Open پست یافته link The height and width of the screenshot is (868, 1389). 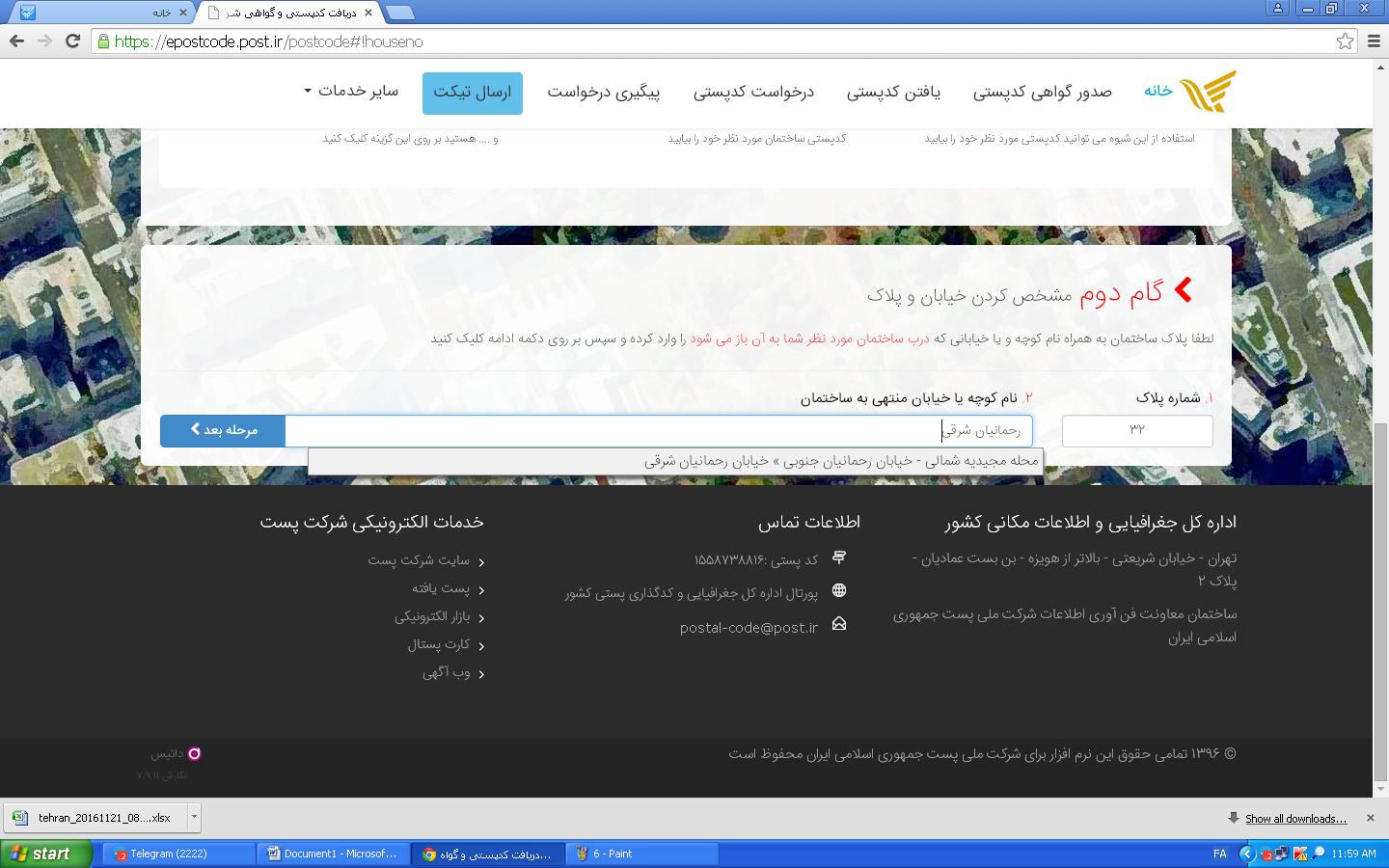click(441, 588)
